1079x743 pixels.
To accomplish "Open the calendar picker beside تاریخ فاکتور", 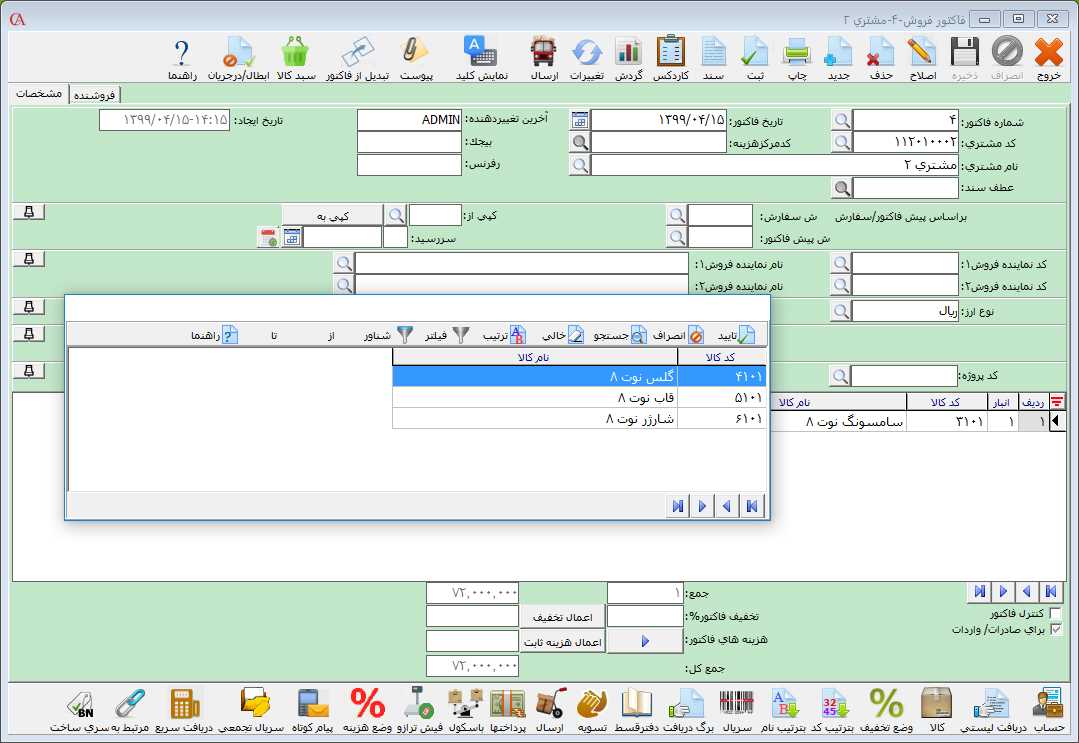I will point(580,120).
